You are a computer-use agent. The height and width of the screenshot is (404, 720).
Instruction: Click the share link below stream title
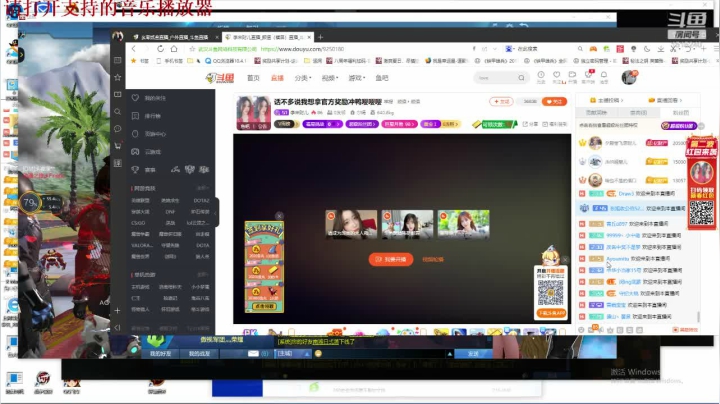[530, 124]
